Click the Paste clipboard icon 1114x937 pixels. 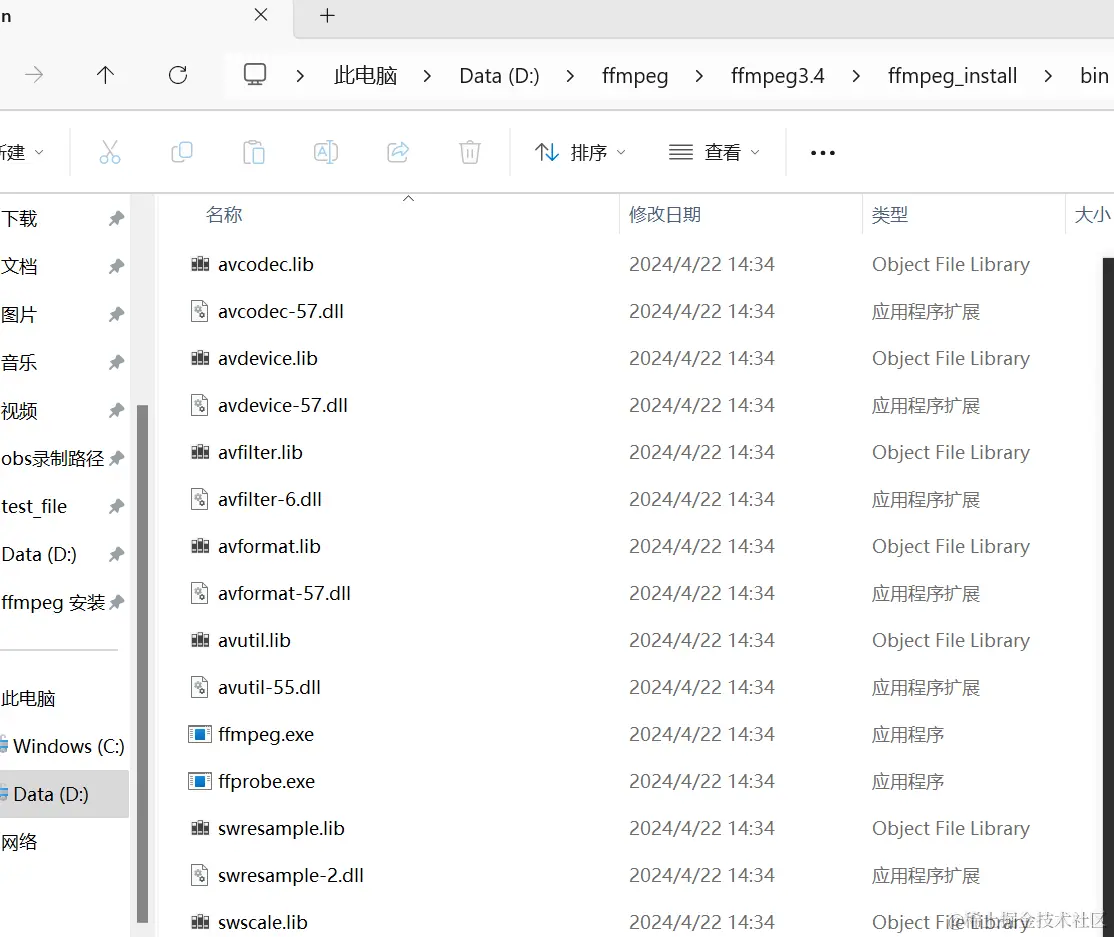pos(254,152)
